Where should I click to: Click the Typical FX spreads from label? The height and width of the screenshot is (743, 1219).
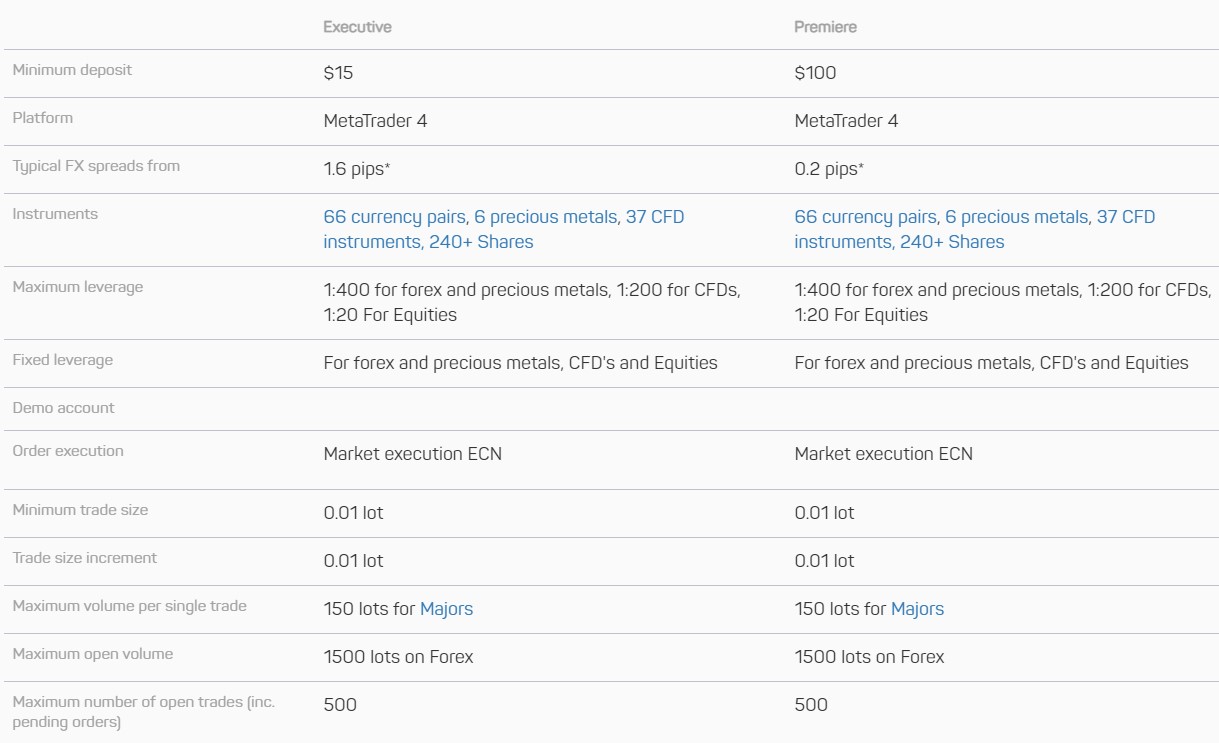click(x=96, y=166)
